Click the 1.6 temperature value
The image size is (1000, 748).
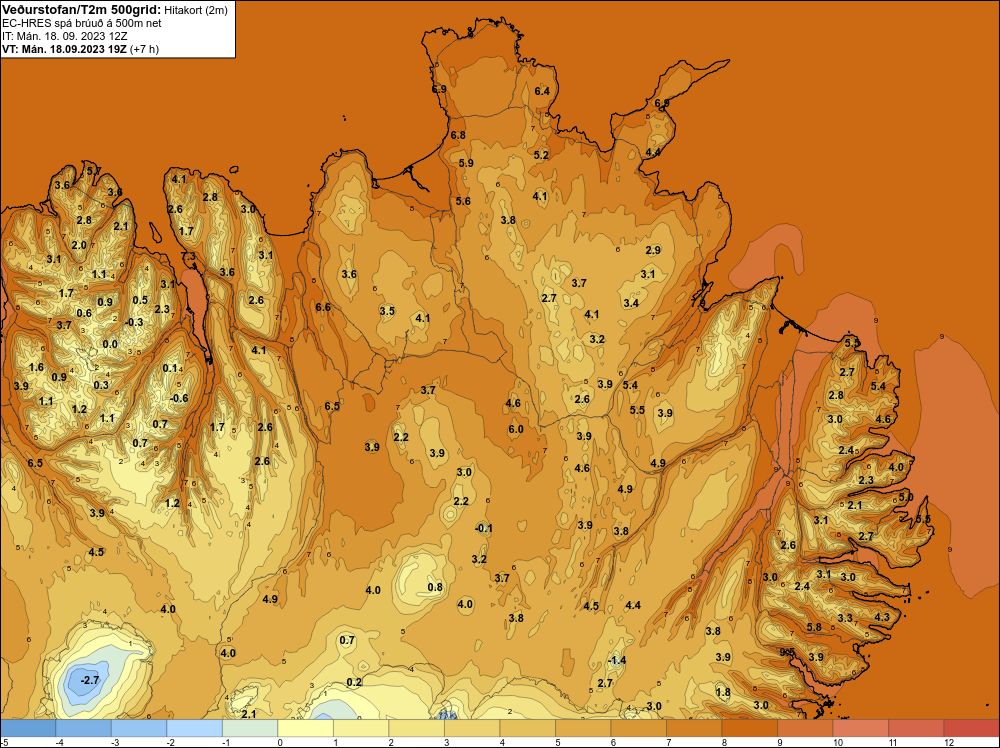36,367
